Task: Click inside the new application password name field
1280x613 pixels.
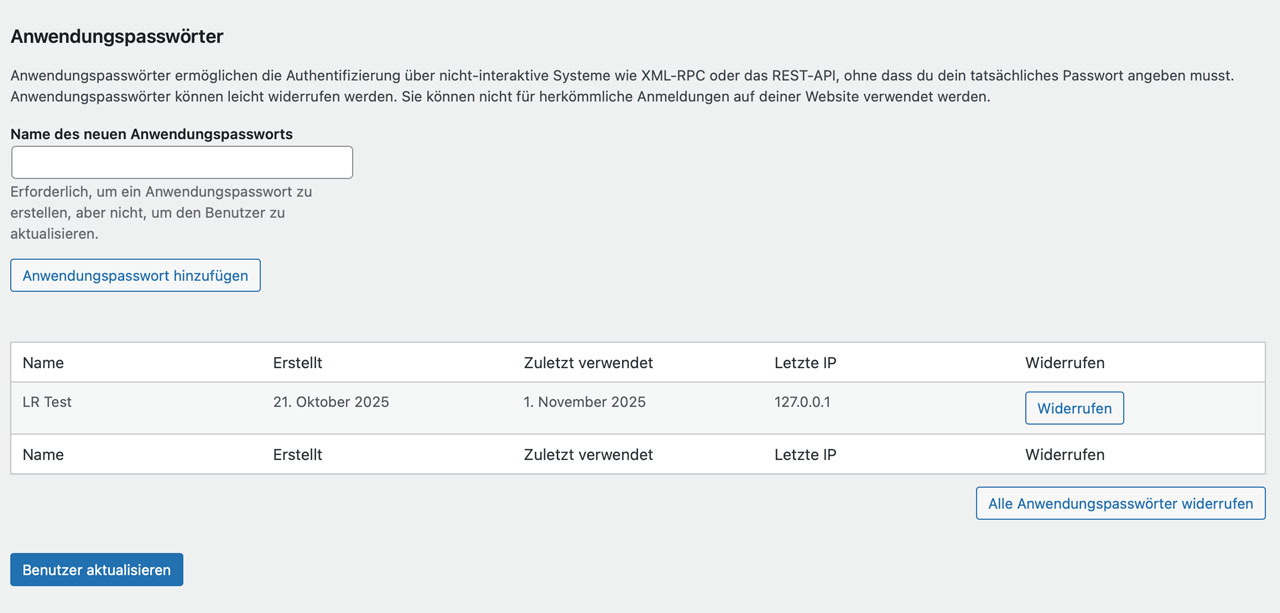Action: click(x=181, y=161)
